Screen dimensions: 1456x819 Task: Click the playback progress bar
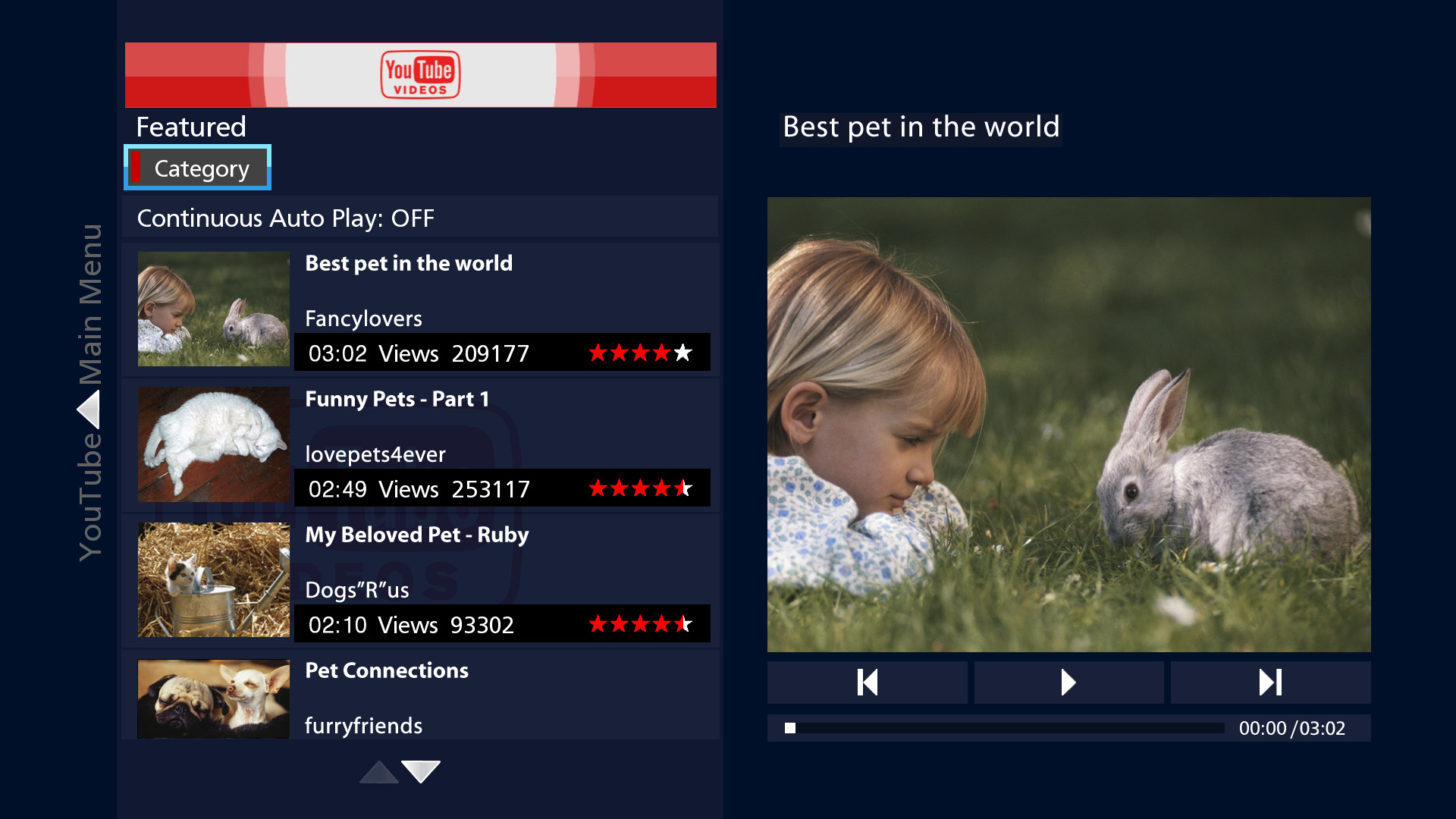point(1004,728)
